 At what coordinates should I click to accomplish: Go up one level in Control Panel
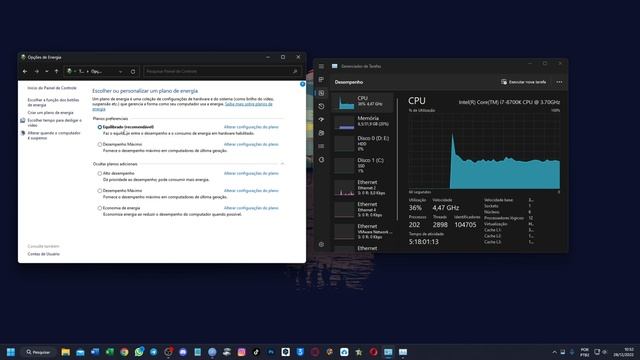[x=56, y=71]
